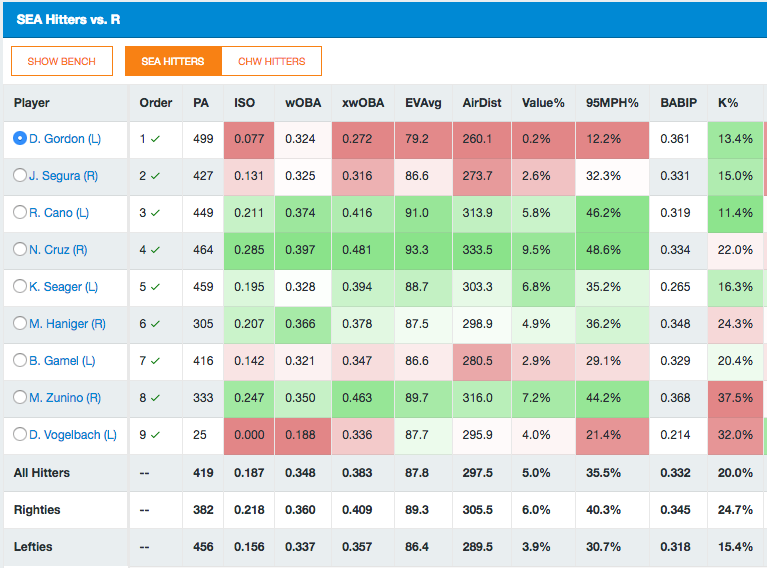Screen dimensions: 767x568
Task: Click M. Zunino K% value 37.5%
Action: [735, 398]
